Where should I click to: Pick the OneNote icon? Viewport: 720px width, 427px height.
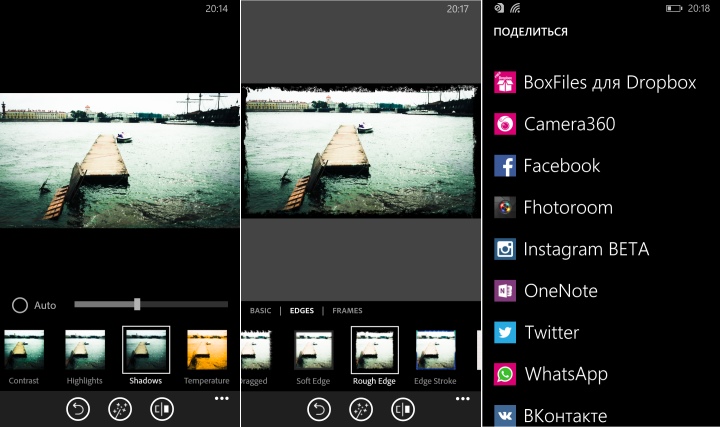[x=505, y=291]
